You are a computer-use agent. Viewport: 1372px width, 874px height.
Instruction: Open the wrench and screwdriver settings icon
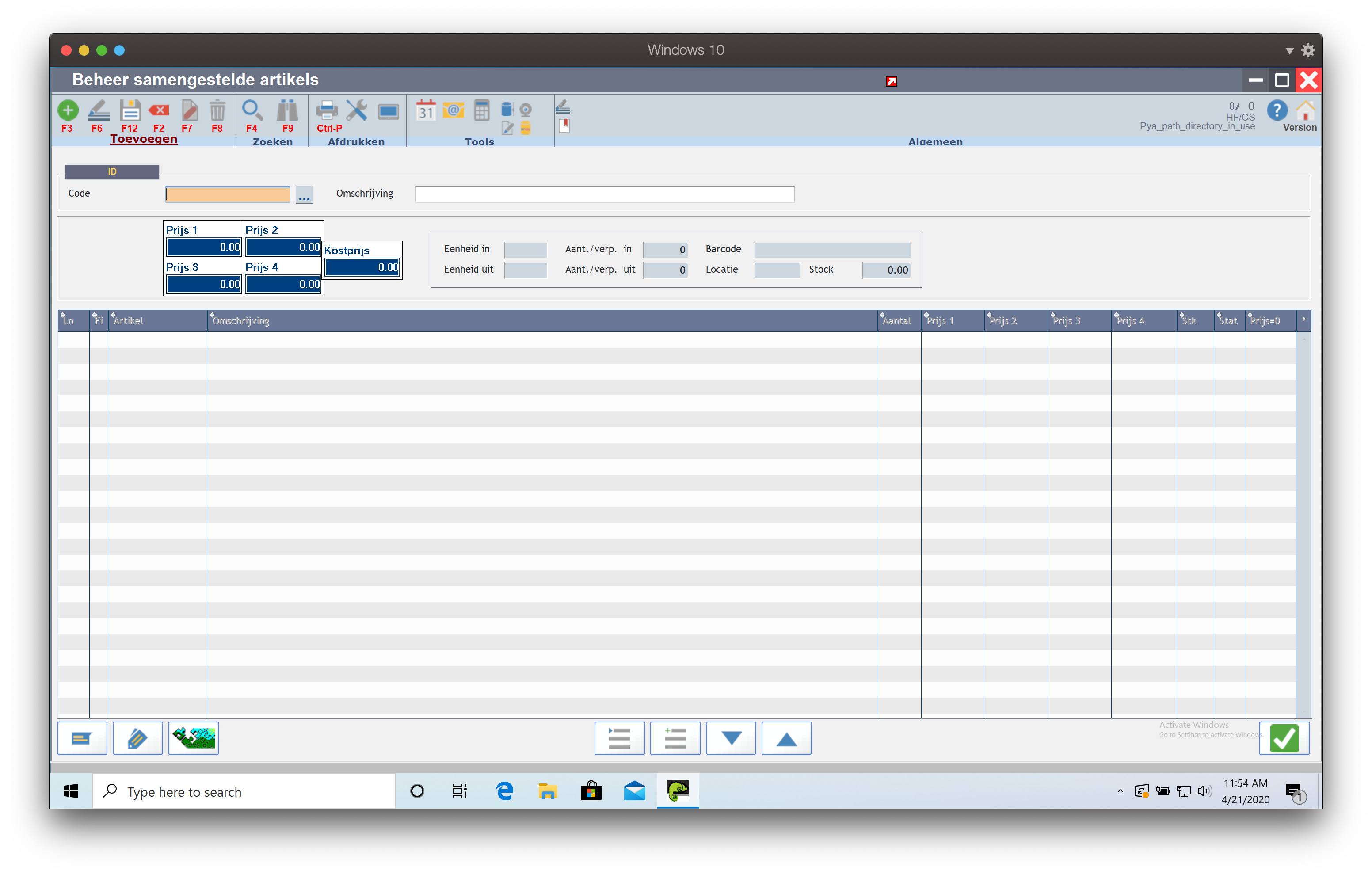pos(357,110)
